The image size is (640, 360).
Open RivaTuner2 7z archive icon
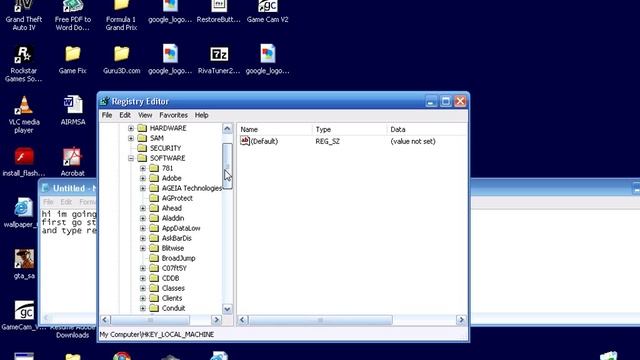pyautogui.click(x=219, y=60)
